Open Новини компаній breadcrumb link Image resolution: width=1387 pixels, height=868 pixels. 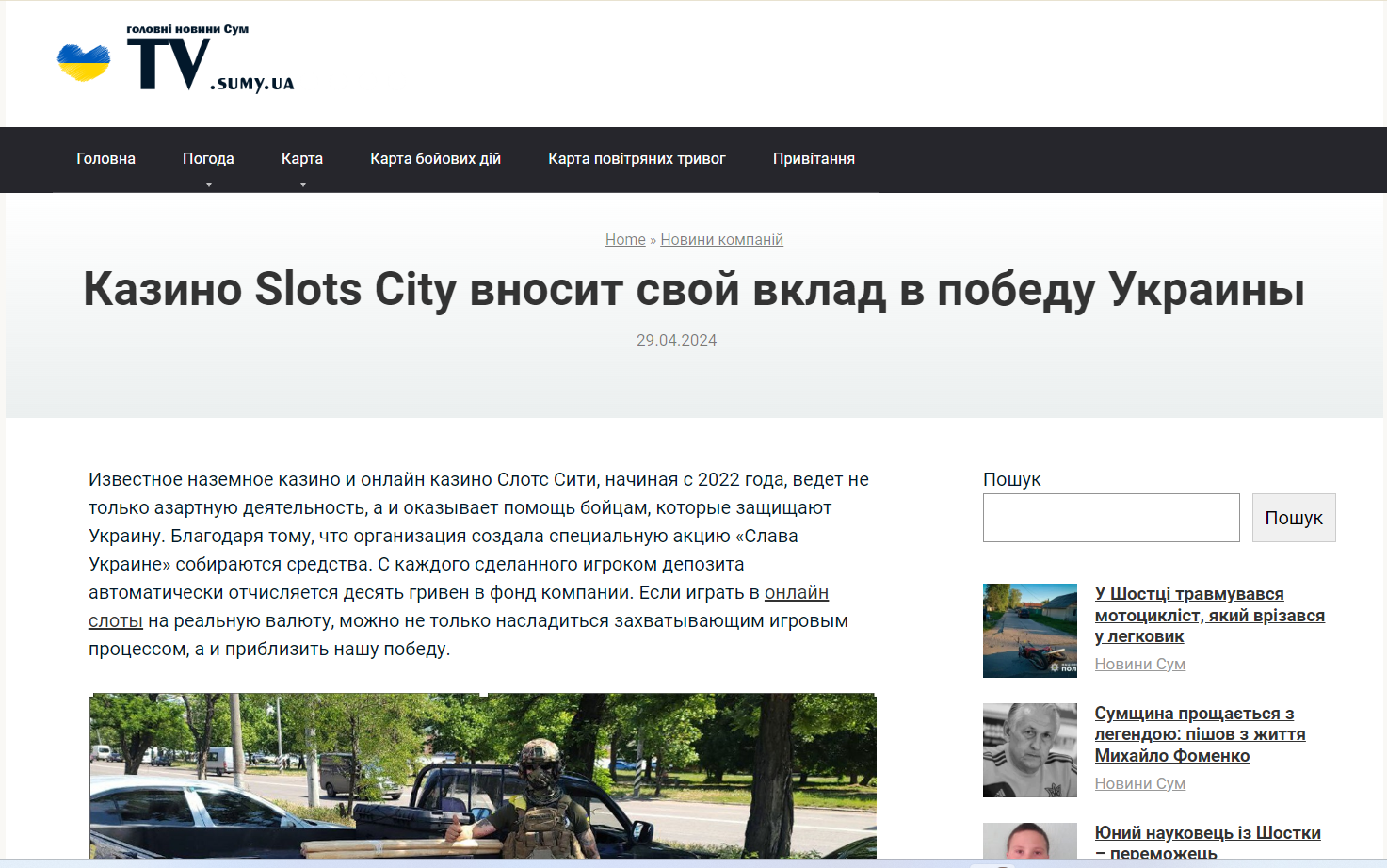coord(721,239)
